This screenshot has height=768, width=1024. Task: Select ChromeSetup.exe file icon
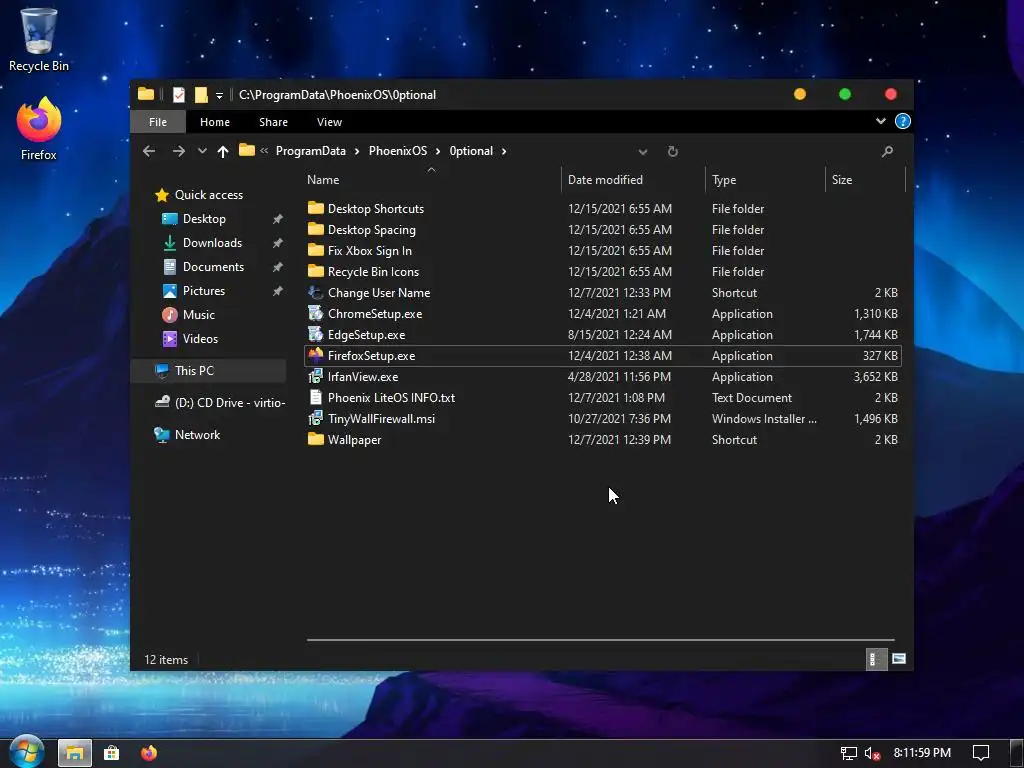click(x=315, y=313)
